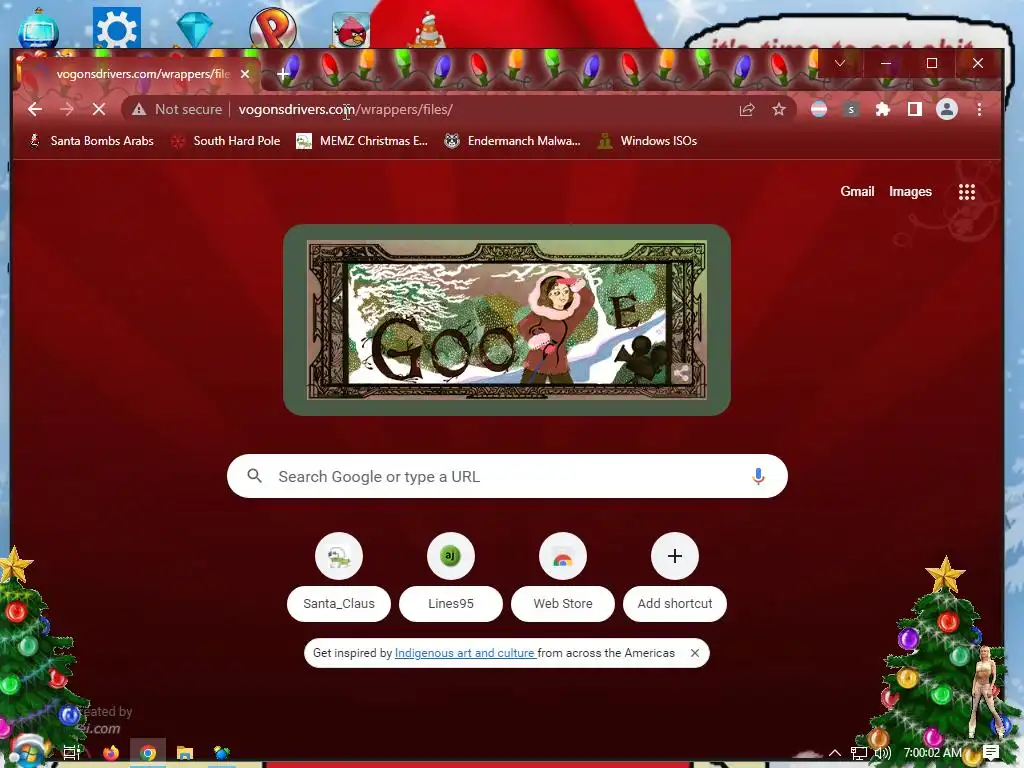Open the orange P ball desktop icon
The height and width of the screenshot is (768, 1024).
pyautogui.click(x=273, y=28)
